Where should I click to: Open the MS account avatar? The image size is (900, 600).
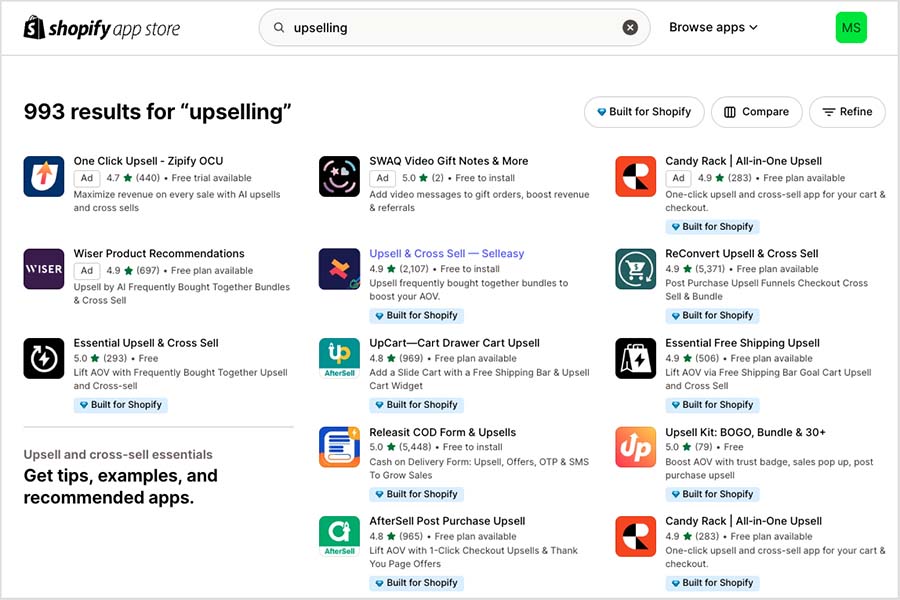pyautogui.click(x=851, y=28)
